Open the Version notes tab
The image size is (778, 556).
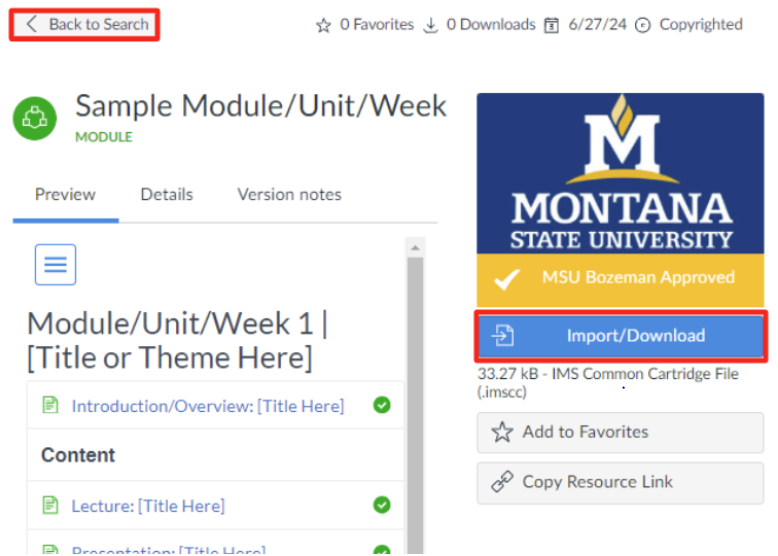point(289,194)
